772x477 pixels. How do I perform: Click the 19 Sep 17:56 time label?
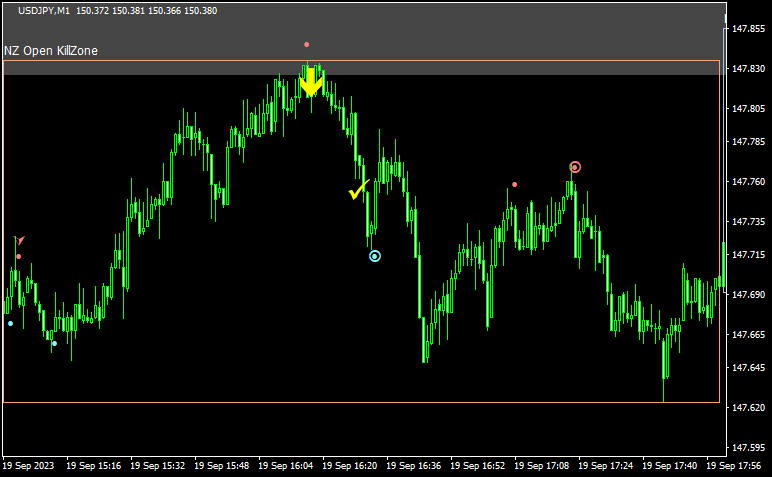(736, 466)
